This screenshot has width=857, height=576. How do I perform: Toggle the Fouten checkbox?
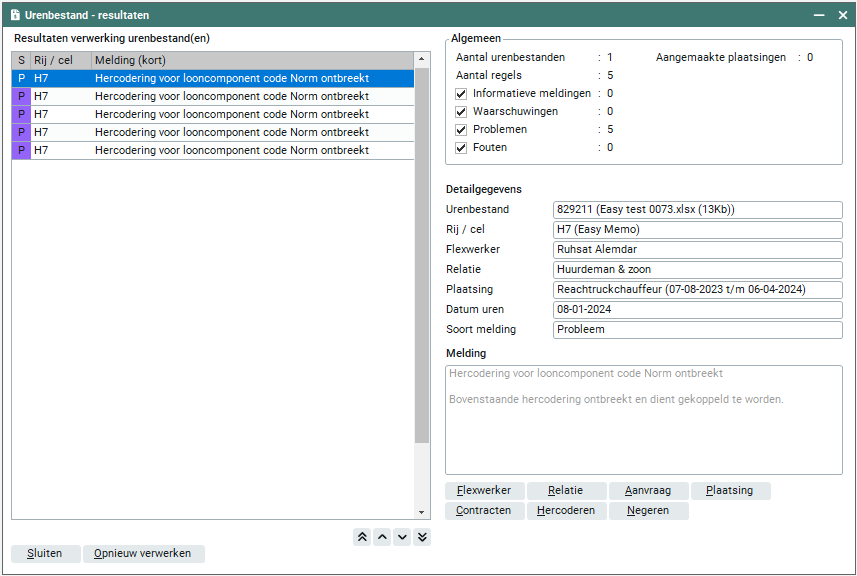[461, 148]
